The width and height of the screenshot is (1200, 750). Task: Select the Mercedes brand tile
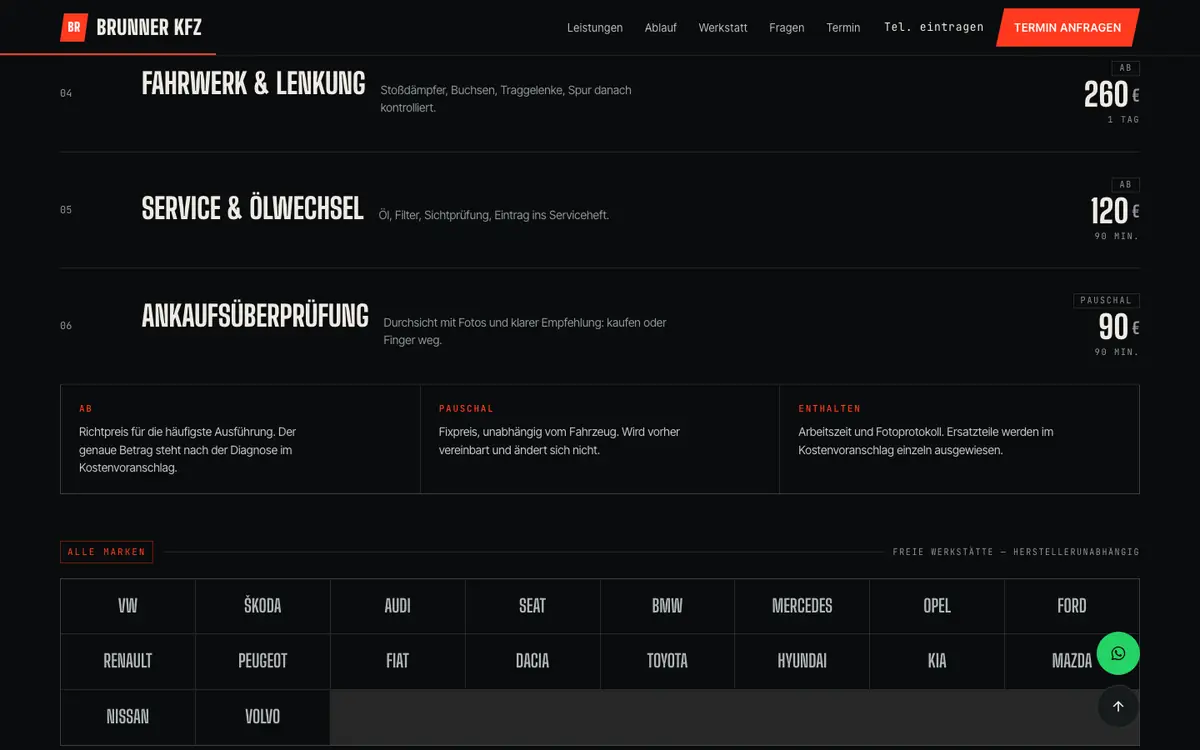(802, 606)
